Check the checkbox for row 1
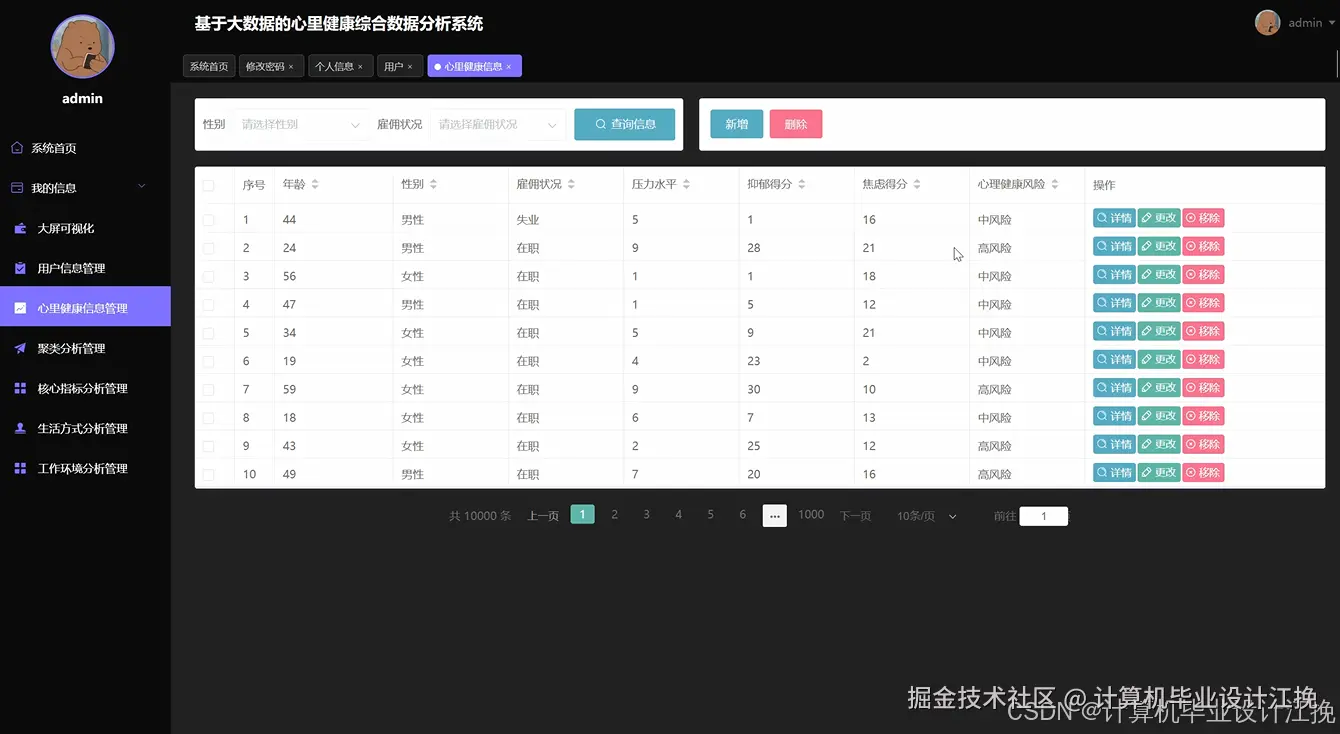The width and height of the screenshot is (1340, 734). [x=208, y=219]
